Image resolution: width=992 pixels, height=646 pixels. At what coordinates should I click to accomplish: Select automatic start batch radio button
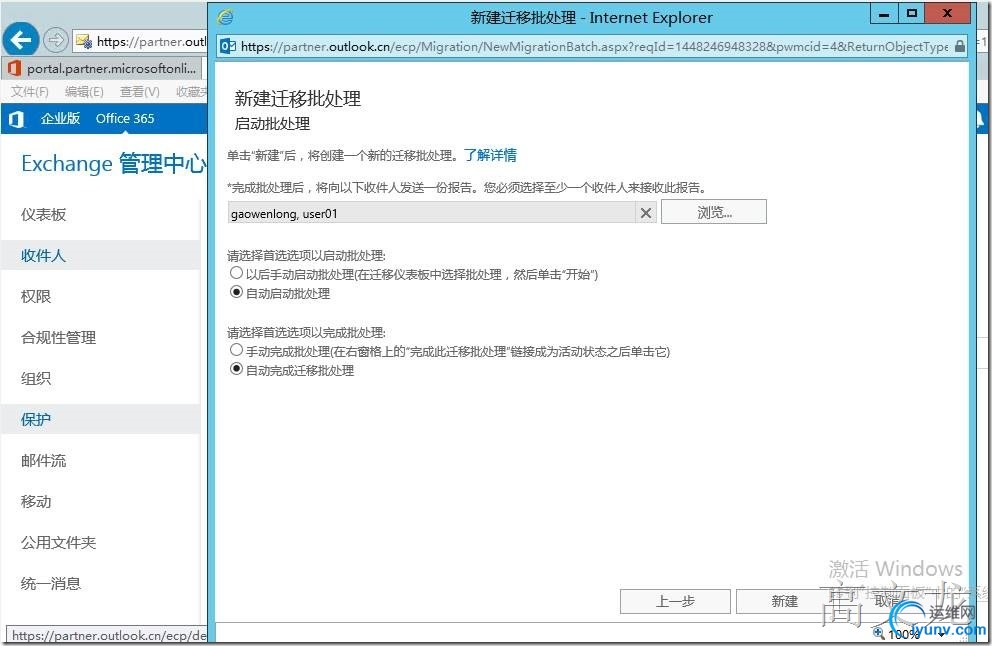tap(236, 292)
